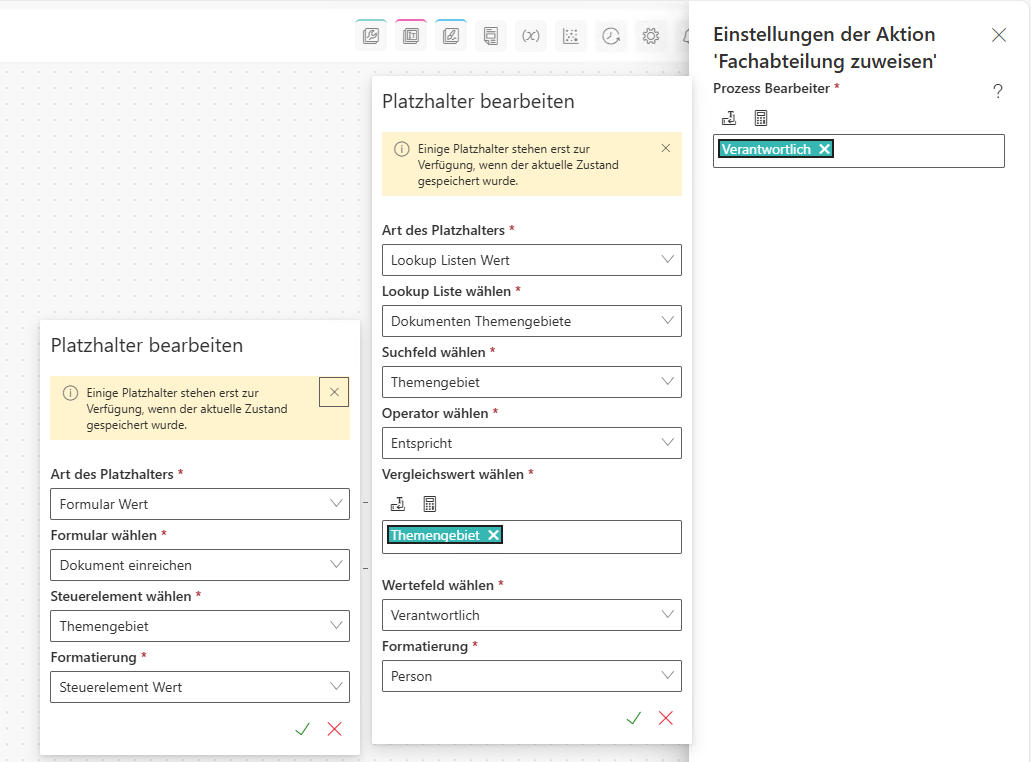The width and height of the screenshot is (1031, 762).
Task: Dismiss the info banner in left dialog
Action: click(x=334, y=392)
